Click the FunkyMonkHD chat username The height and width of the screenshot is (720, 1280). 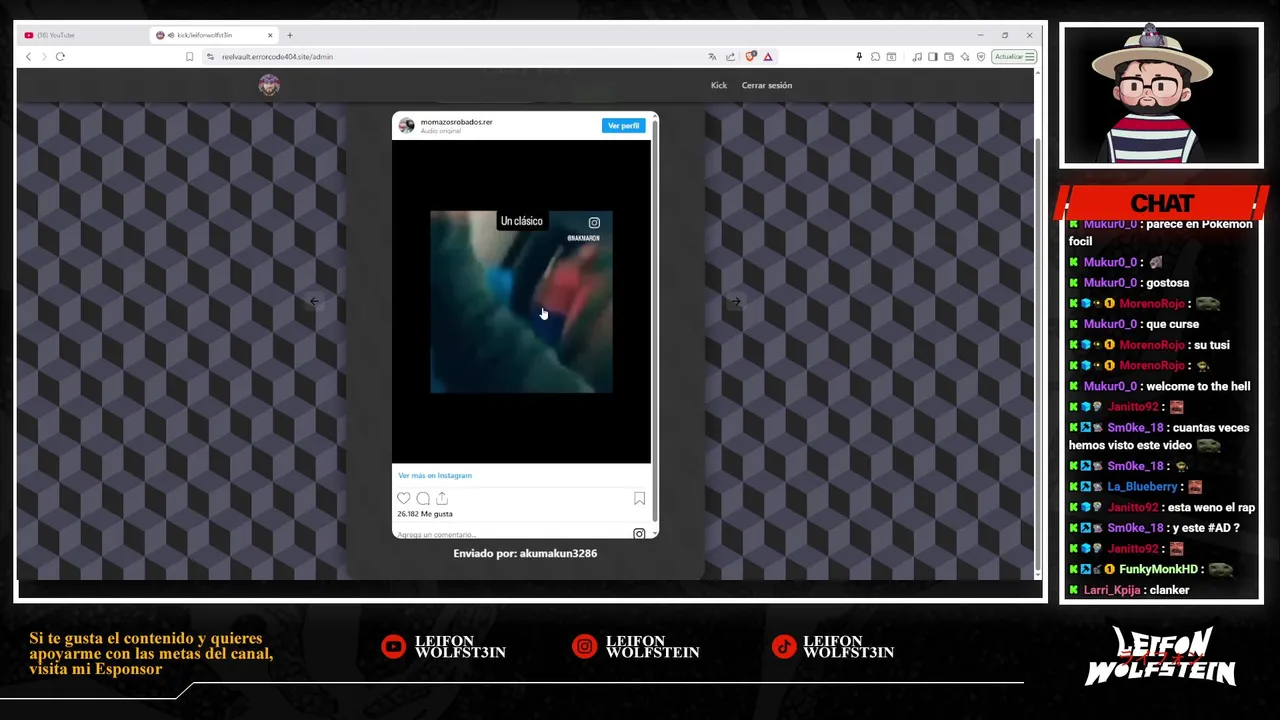(1158, 569)
